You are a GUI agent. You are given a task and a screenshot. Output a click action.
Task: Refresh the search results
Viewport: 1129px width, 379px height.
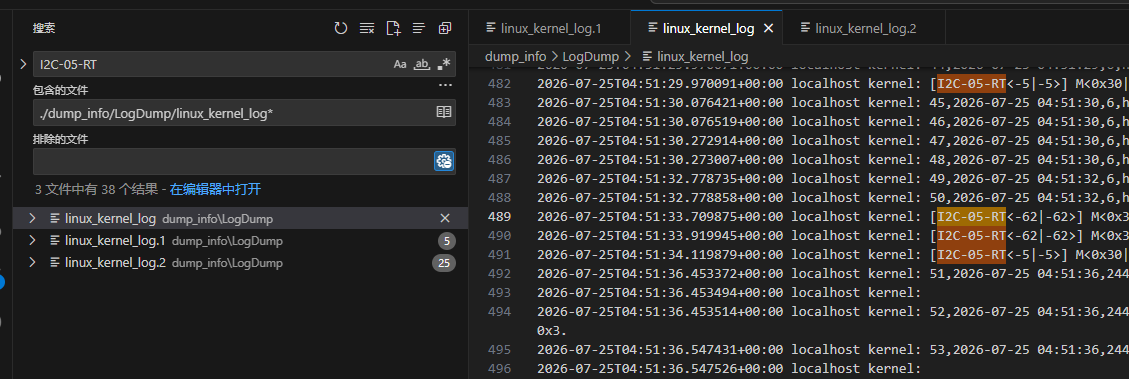coord(341,28)
